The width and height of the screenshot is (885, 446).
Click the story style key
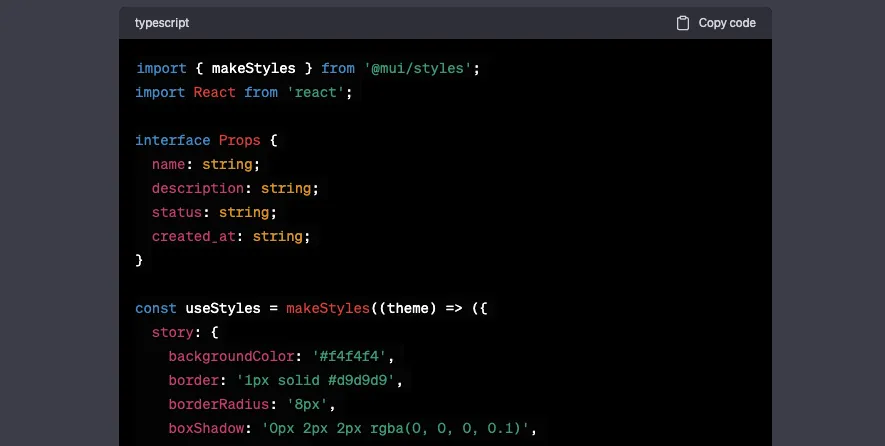(x=173, y=332)
